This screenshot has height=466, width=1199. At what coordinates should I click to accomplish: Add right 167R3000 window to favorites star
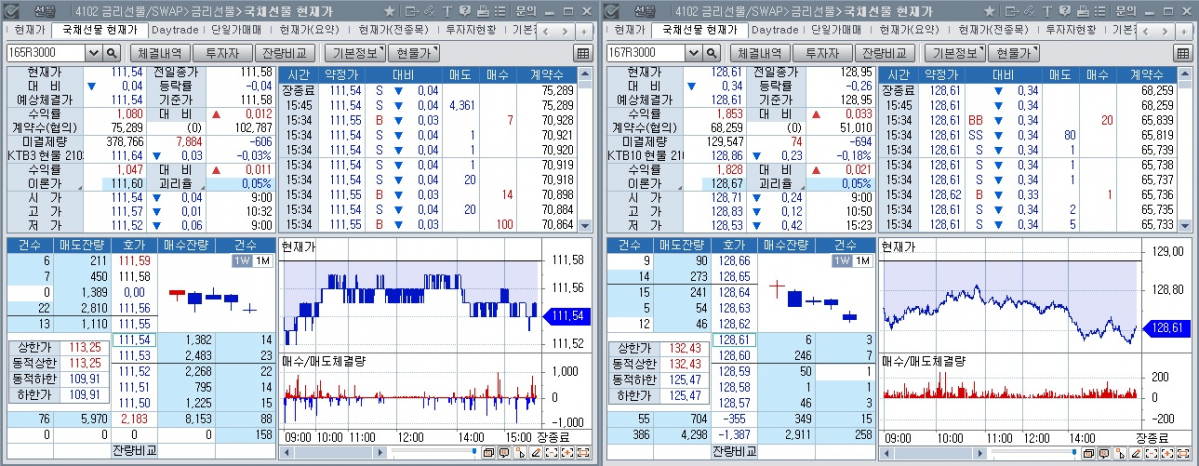(x=989, y=11)
